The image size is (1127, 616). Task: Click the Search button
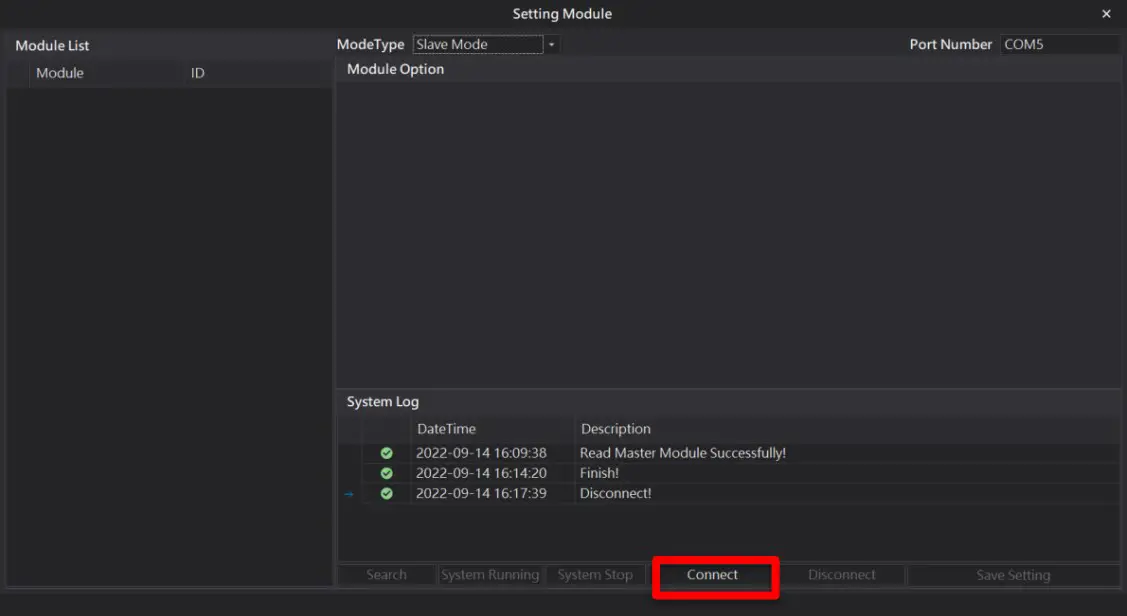point(386,575)
